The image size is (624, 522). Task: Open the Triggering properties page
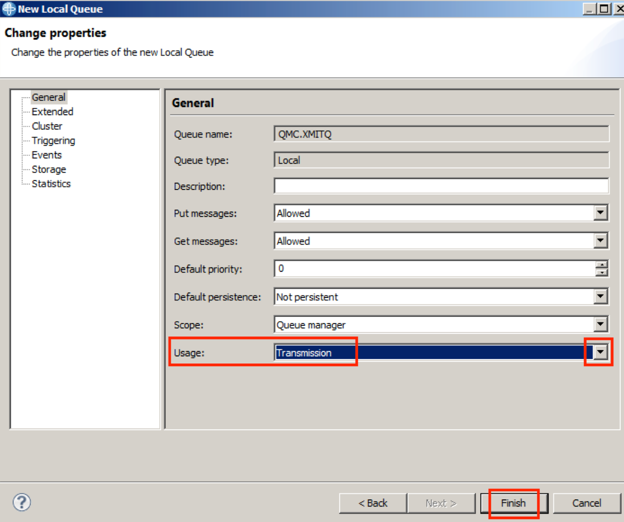click(x=53, y=140)
